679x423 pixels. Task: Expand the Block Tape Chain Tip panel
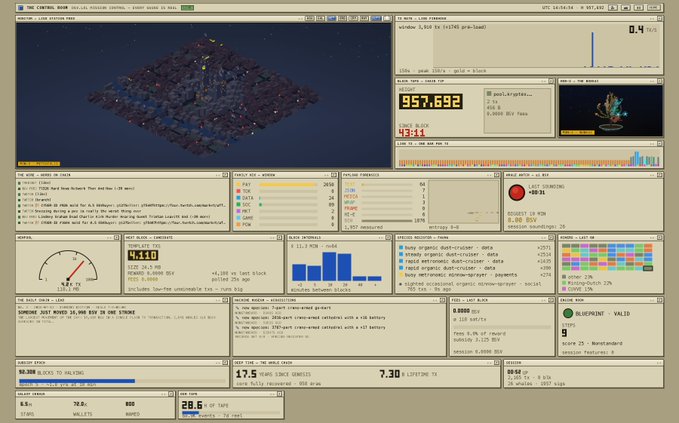(x=551, y=81)
